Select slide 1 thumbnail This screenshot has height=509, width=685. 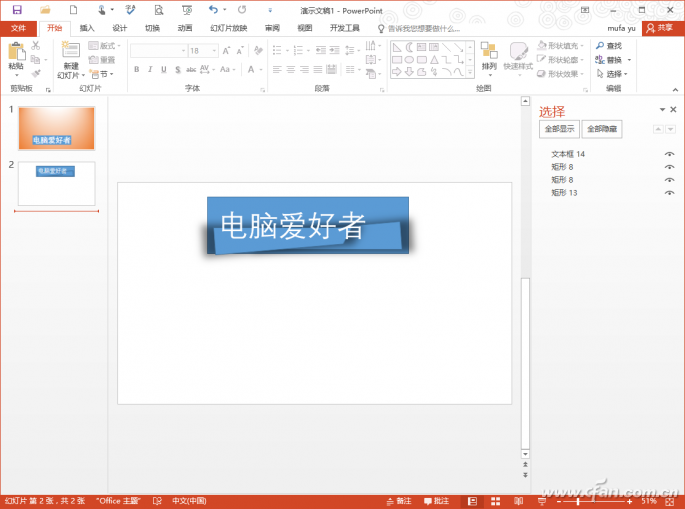point(56,128)
